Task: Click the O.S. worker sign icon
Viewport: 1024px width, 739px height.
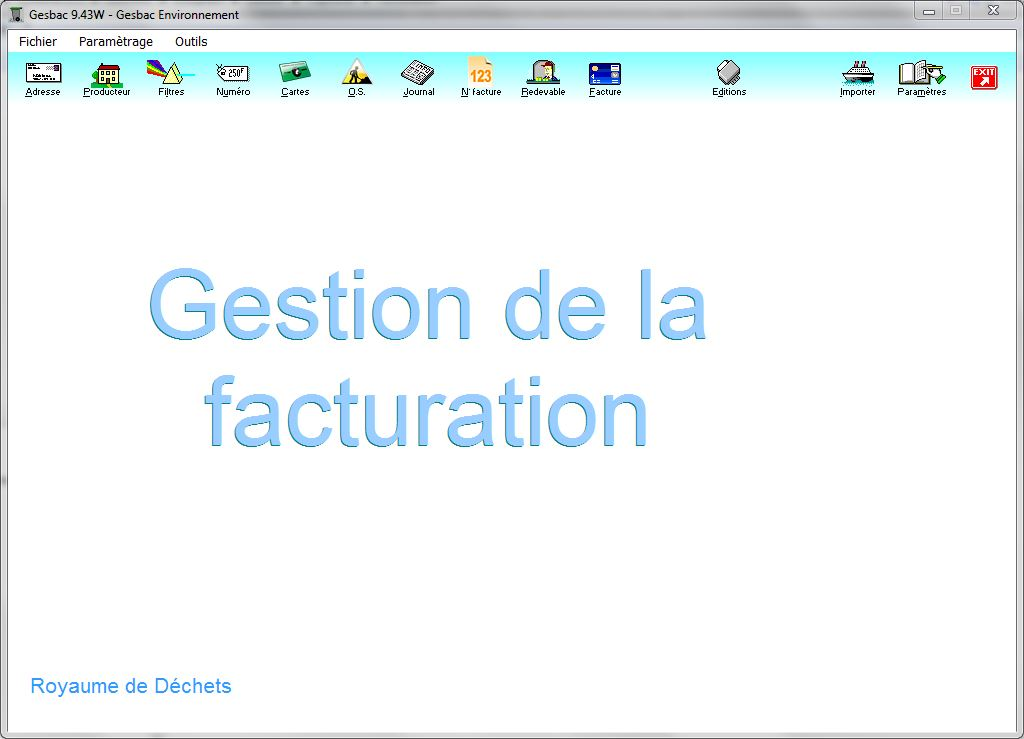Action: tap(356, 73)
